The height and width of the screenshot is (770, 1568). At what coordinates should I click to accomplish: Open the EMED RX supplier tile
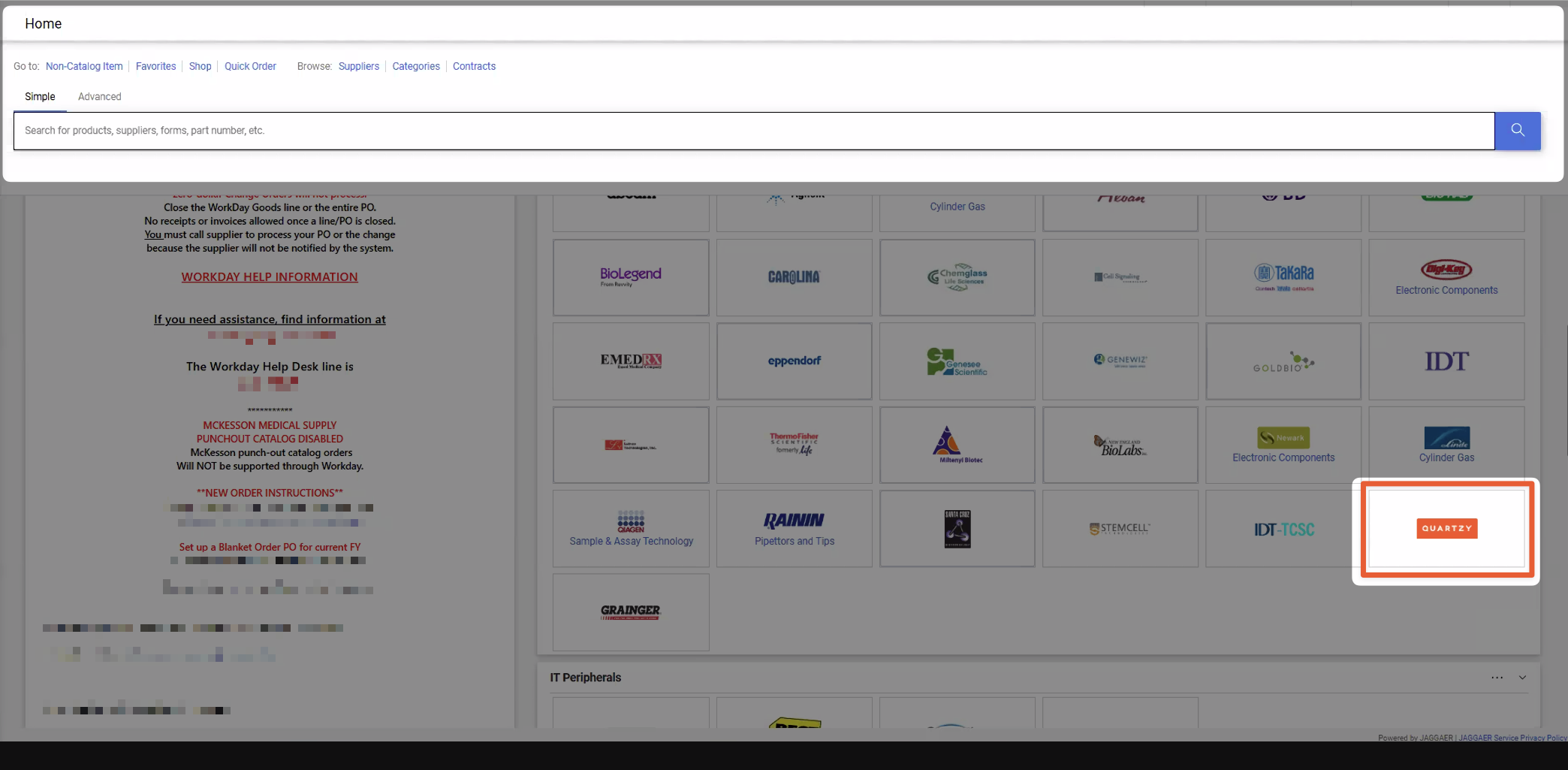coord(631,361)
